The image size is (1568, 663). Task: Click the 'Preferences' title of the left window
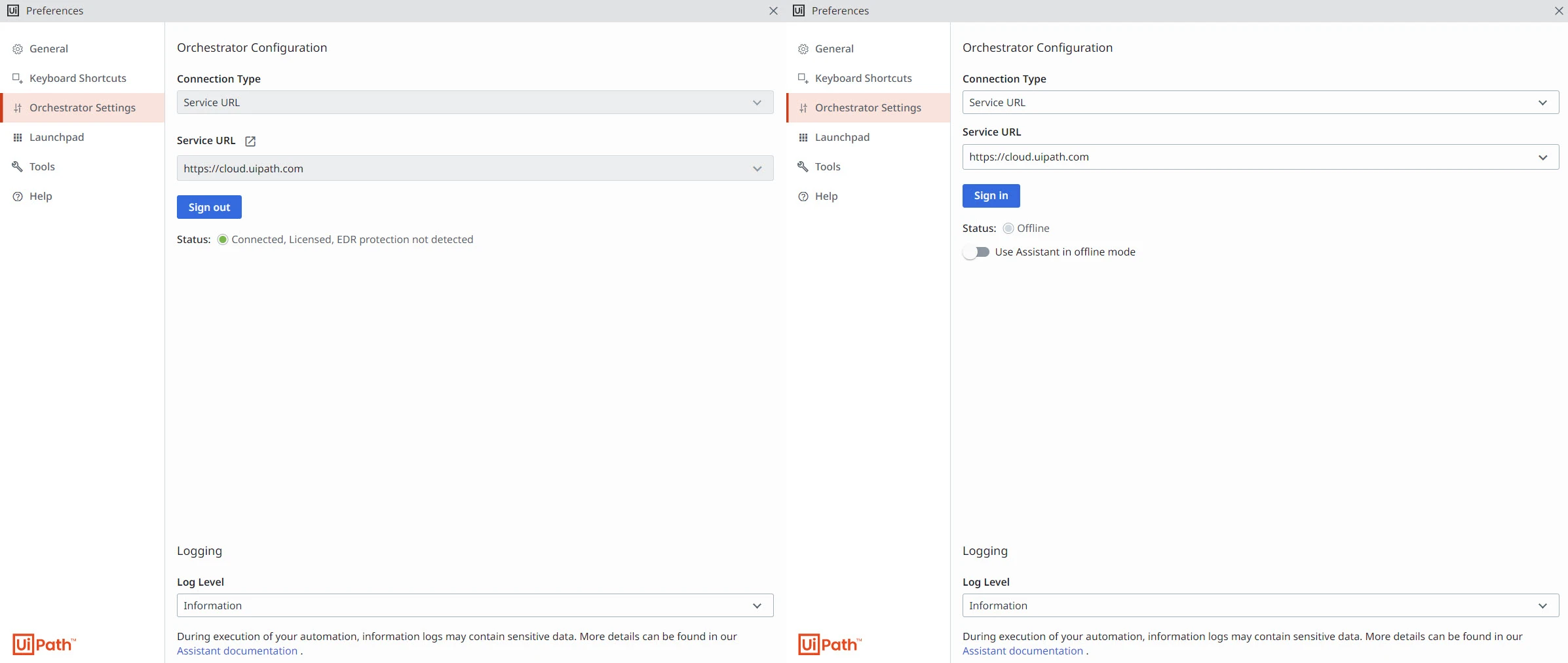55,11
